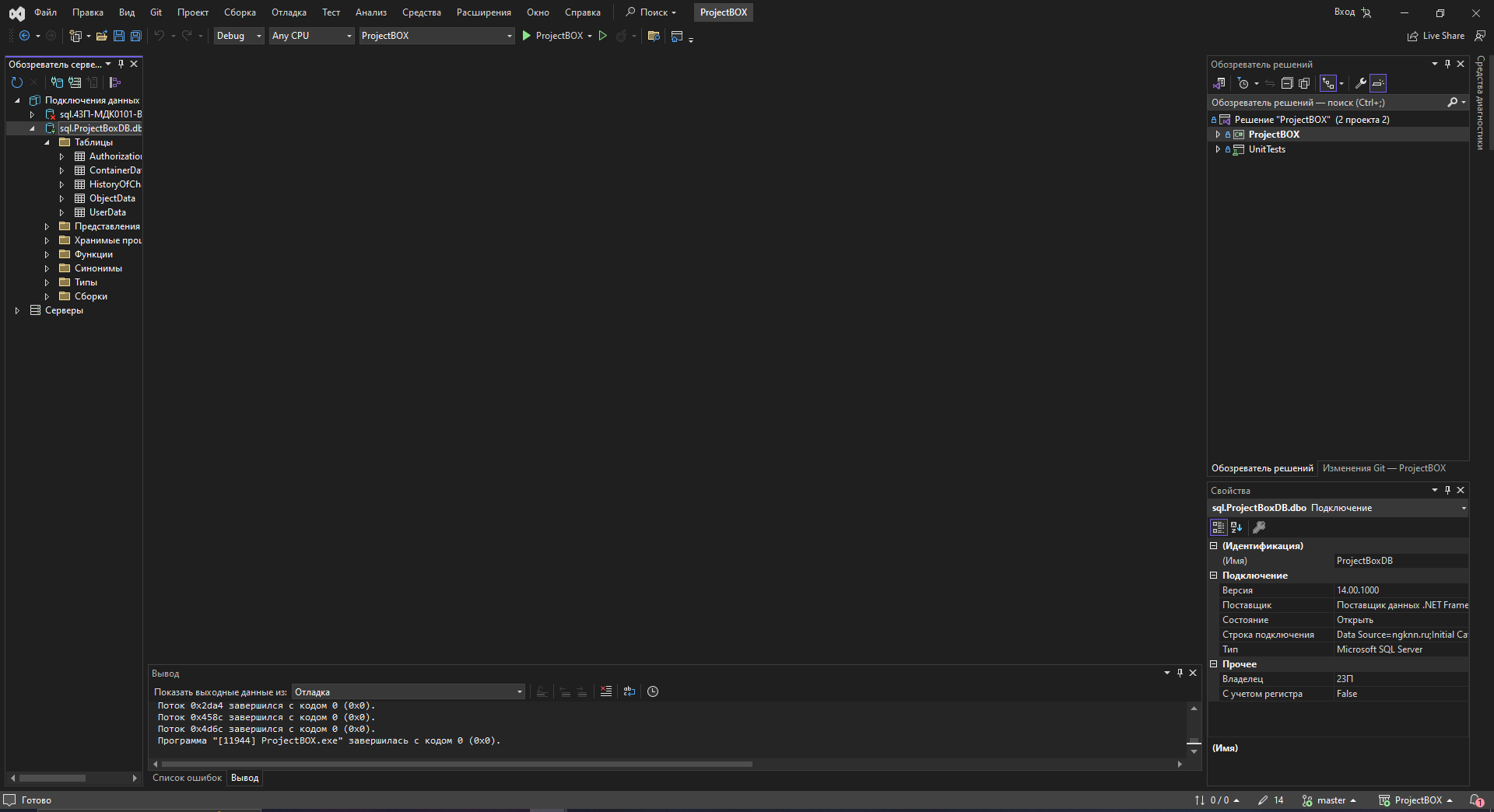Click the pending changes count 14
Image resolution: width=1494 pixels, height=812 pixels.
click(x=1271, y=800)
